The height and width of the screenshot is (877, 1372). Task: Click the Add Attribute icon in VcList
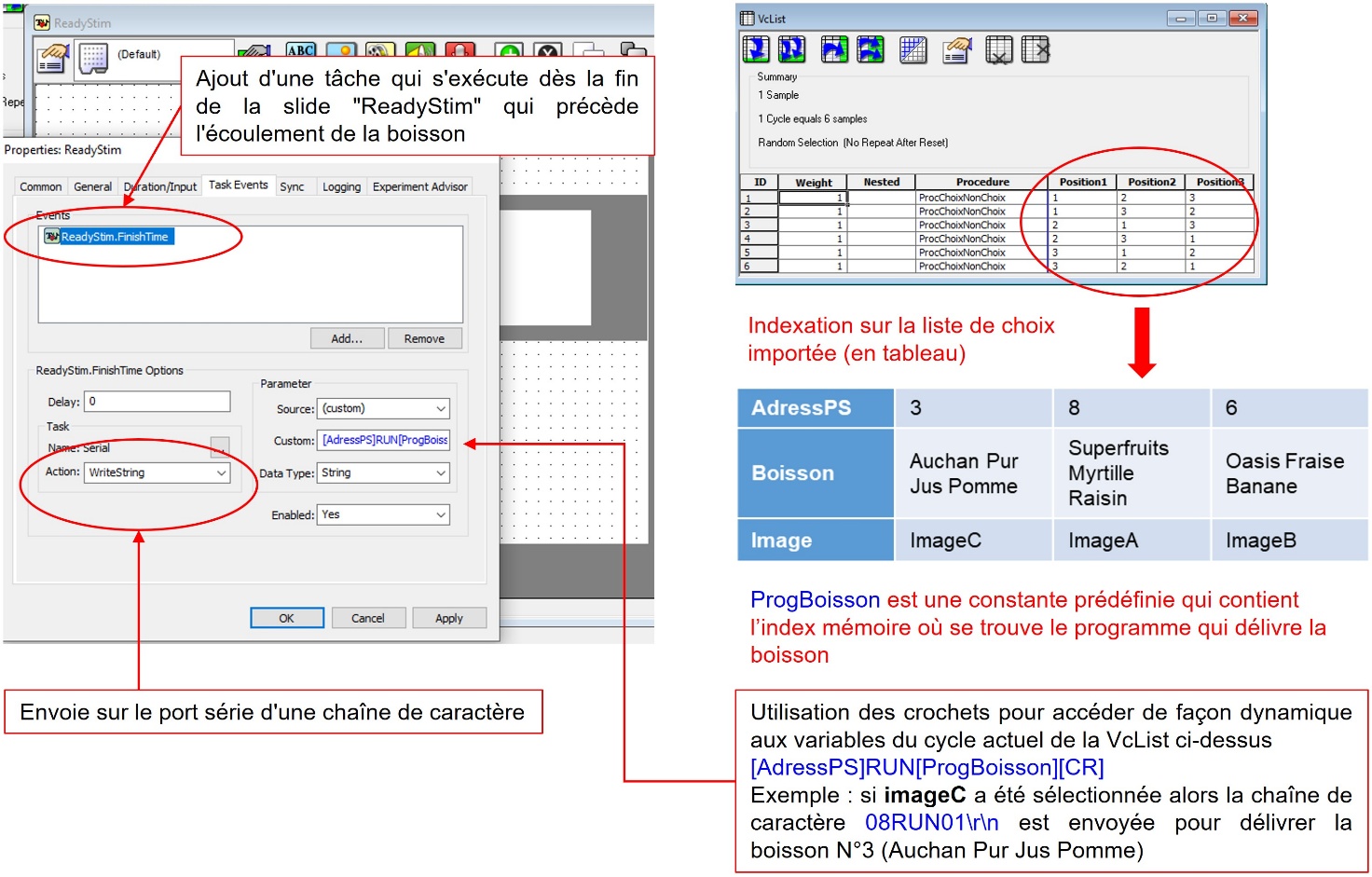pos(834,49)
